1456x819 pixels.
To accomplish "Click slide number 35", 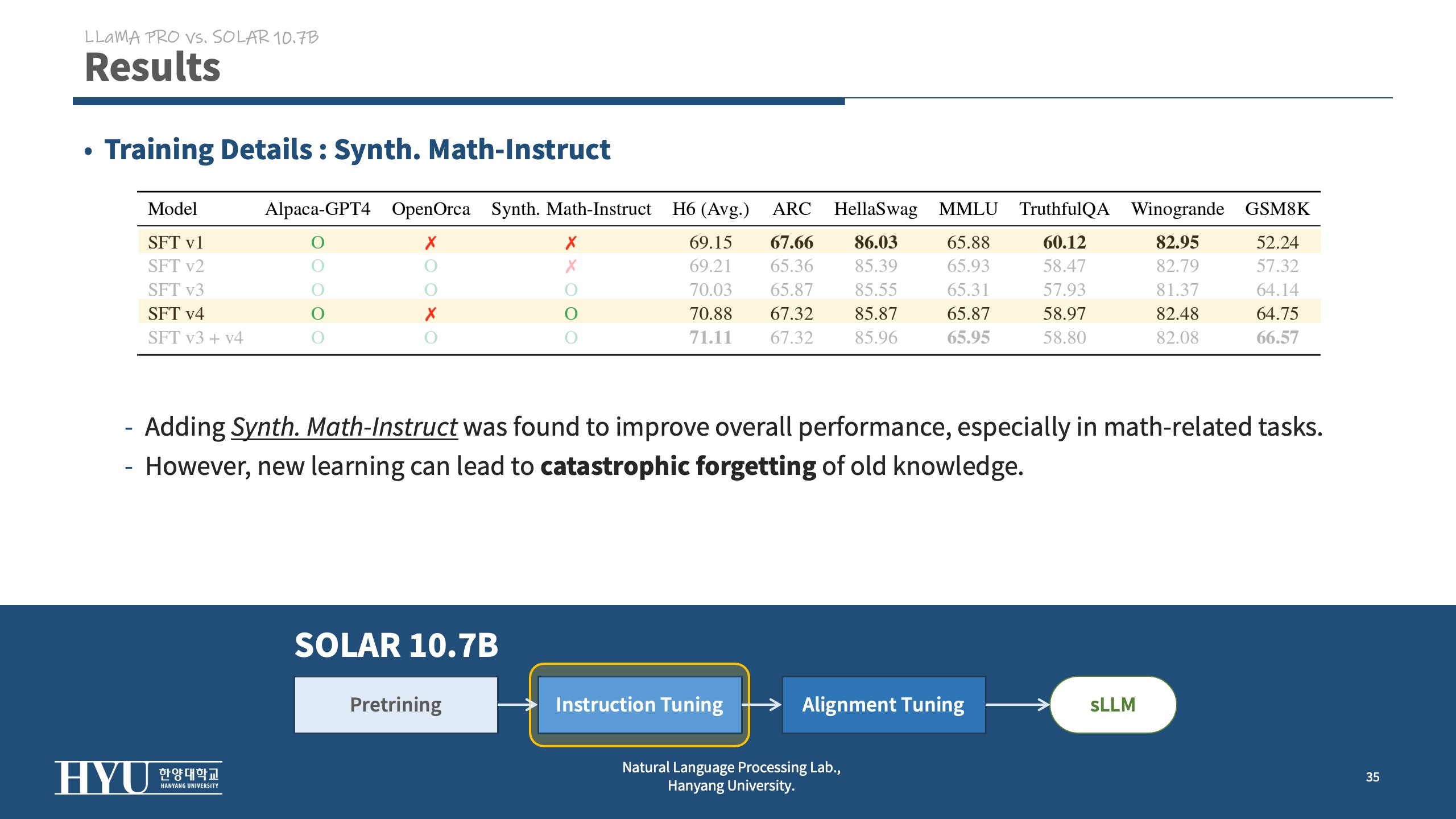I will 1372,777.
